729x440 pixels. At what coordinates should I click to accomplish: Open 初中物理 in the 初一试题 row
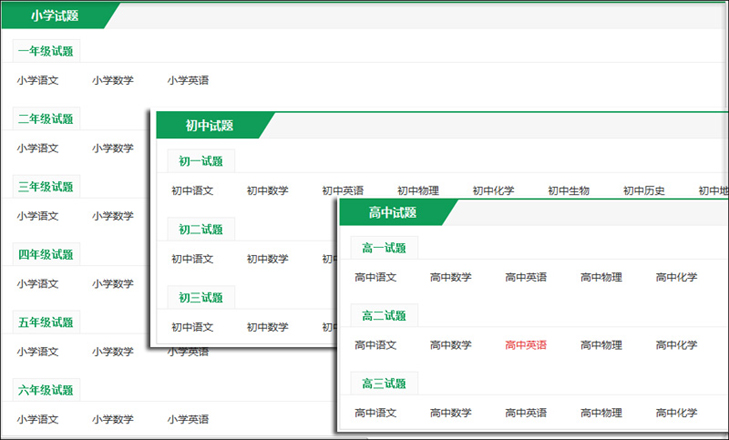point(418,191)
